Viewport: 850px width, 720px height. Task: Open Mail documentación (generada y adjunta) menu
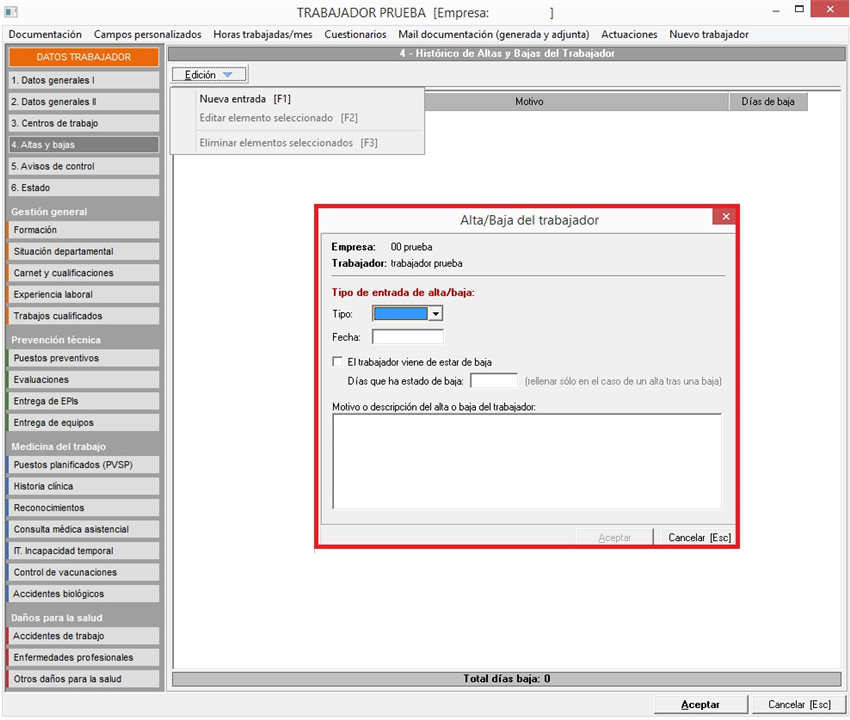(x=494, y=34)
